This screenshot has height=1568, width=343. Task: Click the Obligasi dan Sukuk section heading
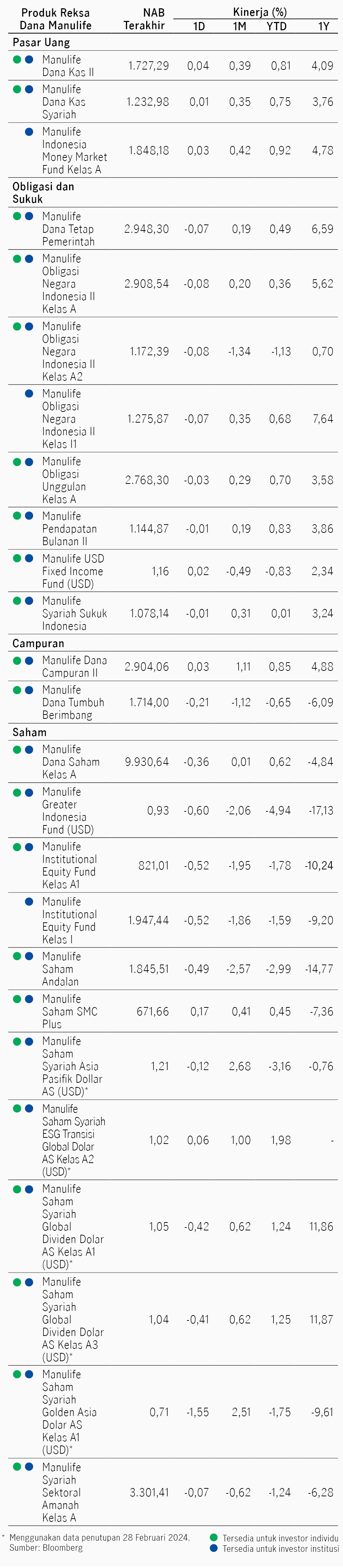(x=43, y=193)
